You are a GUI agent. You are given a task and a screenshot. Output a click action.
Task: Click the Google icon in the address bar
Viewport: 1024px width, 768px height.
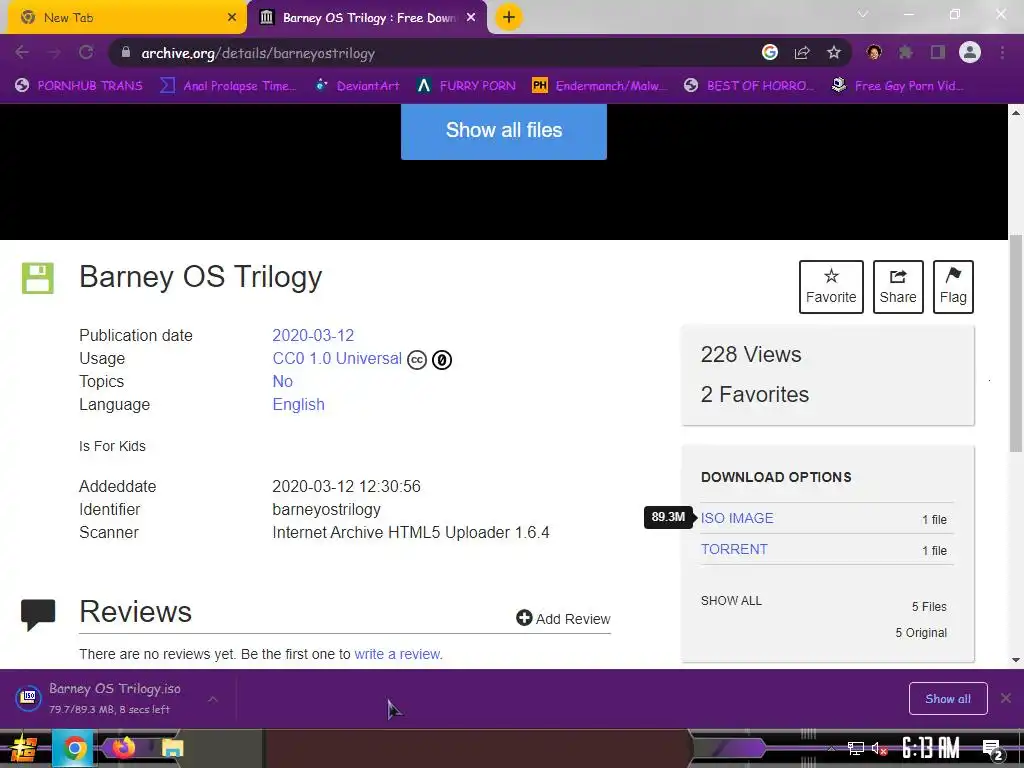pos(770,52)
